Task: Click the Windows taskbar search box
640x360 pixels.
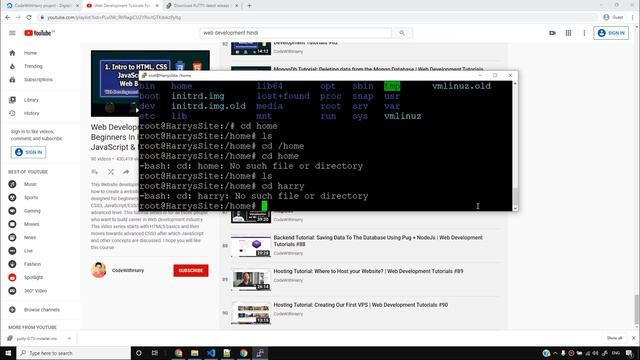Action: (73, 353)
